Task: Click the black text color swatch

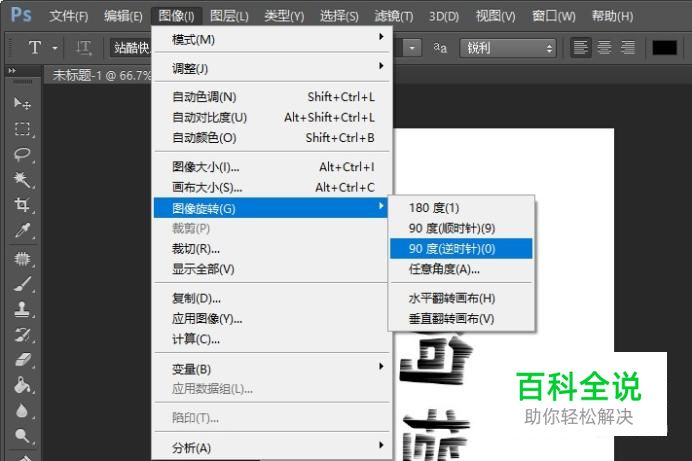Action: (664, 48)
